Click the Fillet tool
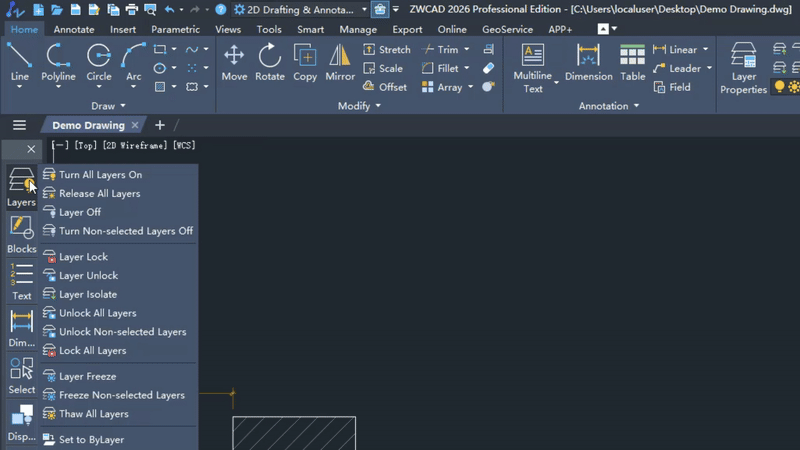This screenshot has height=450, width=800. pyautogui.click(x=440, y=68)
